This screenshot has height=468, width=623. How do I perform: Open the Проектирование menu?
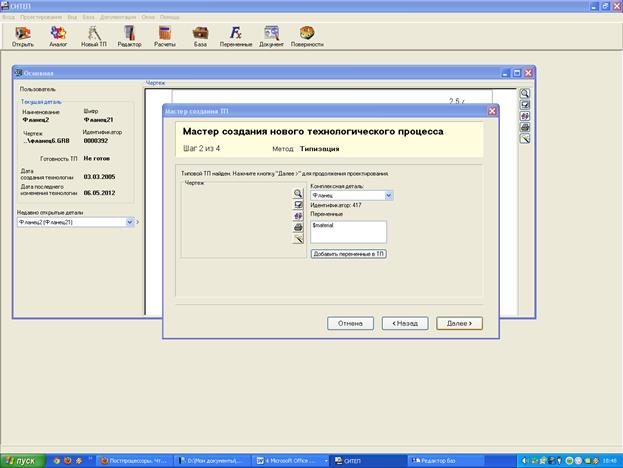tap(41, 17)
